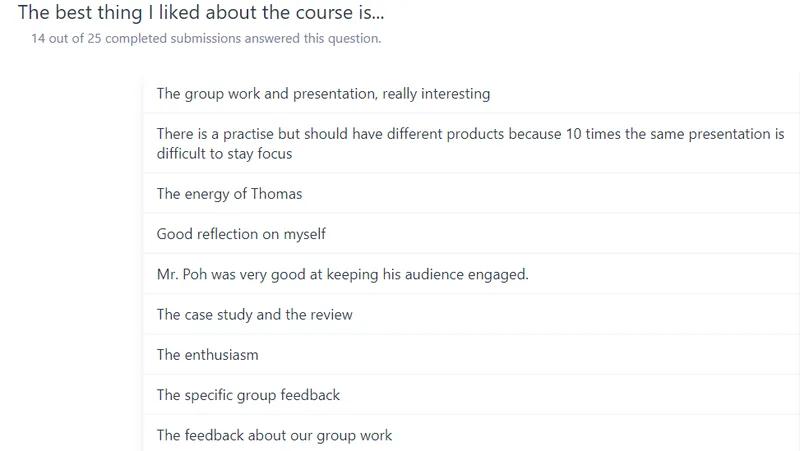Click the response mentioning Mr. Poh
The image size is (800, 451).
pos(471,274)
